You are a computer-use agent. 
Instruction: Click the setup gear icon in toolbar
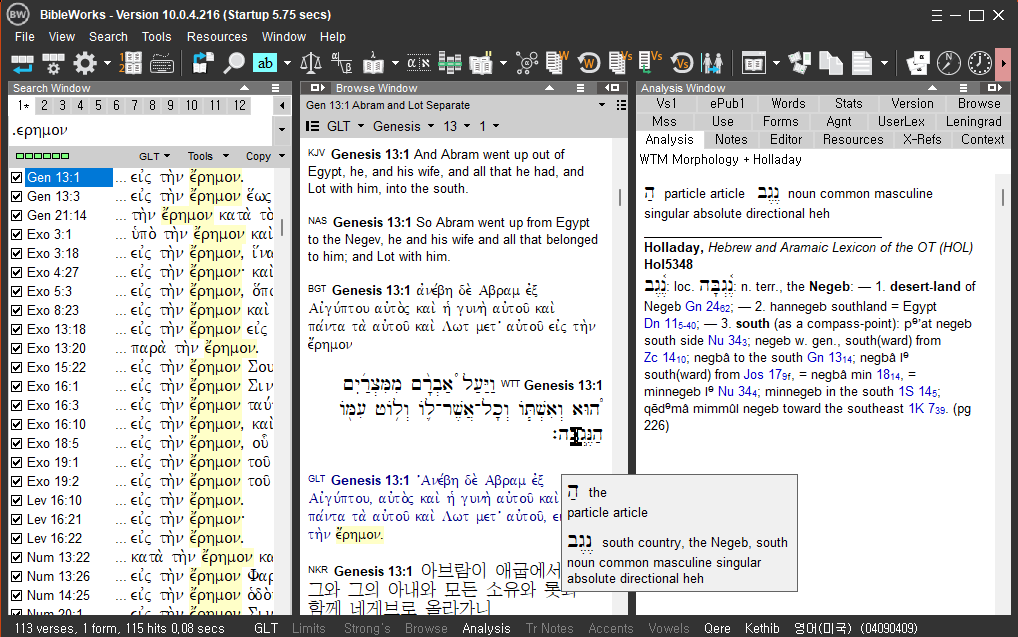point(85,63)
